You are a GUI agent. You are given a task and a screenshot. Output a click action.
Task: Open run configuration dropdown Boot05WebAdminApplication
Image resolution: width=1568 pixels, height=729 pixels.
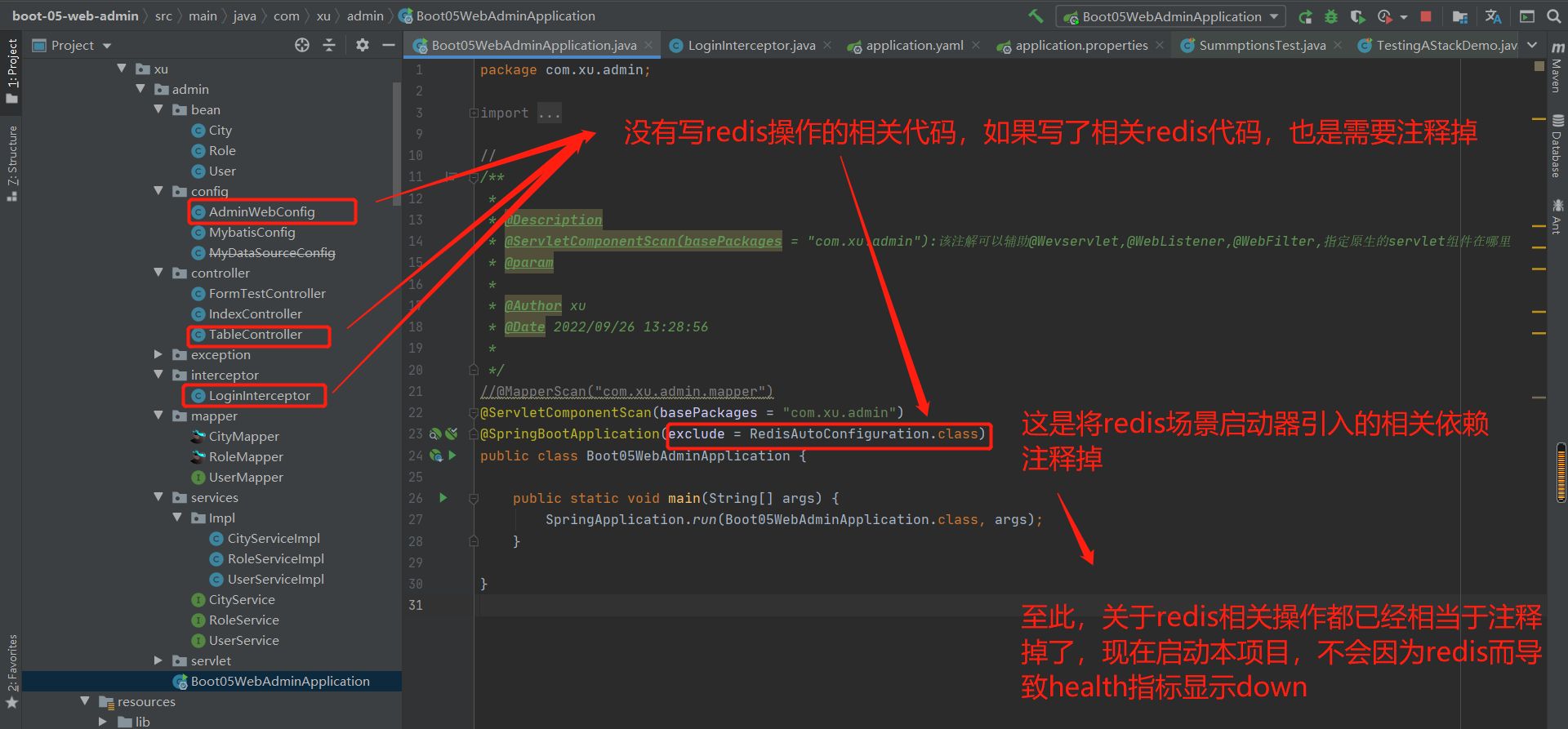[1170, 16]
